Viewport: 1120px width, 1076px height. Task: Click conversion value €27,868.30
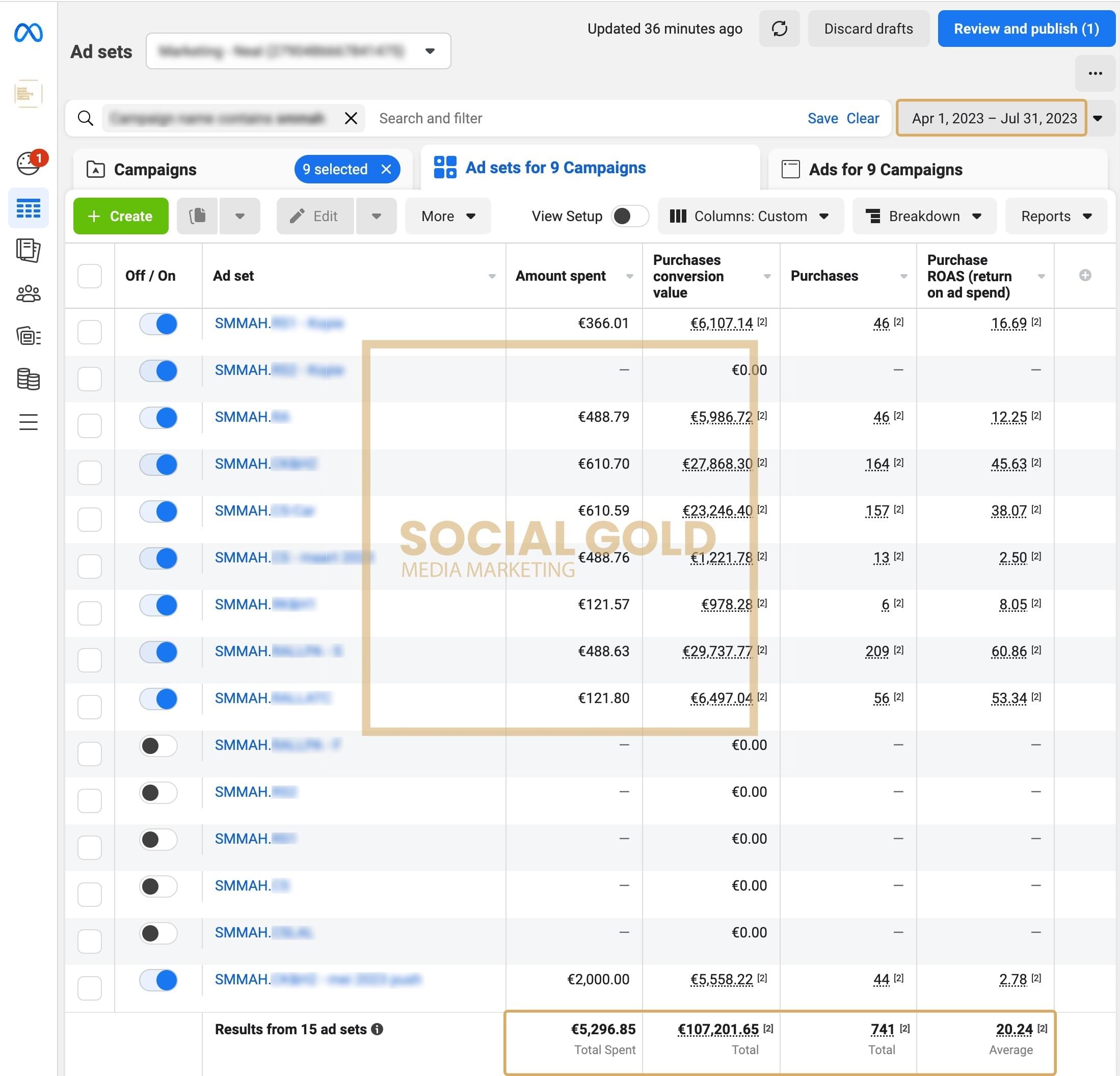click(x=718, y=464)
